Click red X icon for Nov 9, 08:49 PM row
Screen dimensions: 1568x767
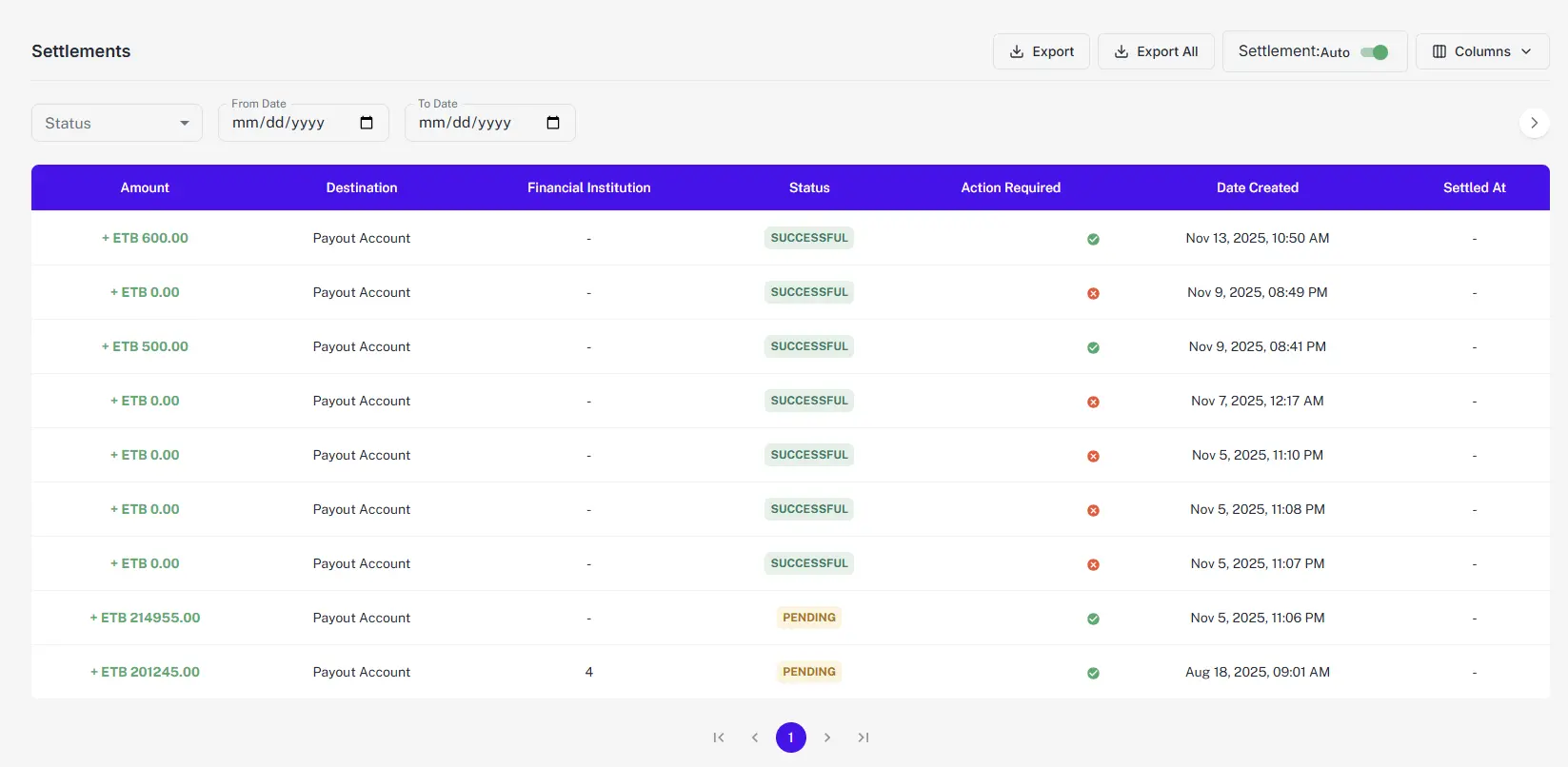click(x=1093, y=293)
